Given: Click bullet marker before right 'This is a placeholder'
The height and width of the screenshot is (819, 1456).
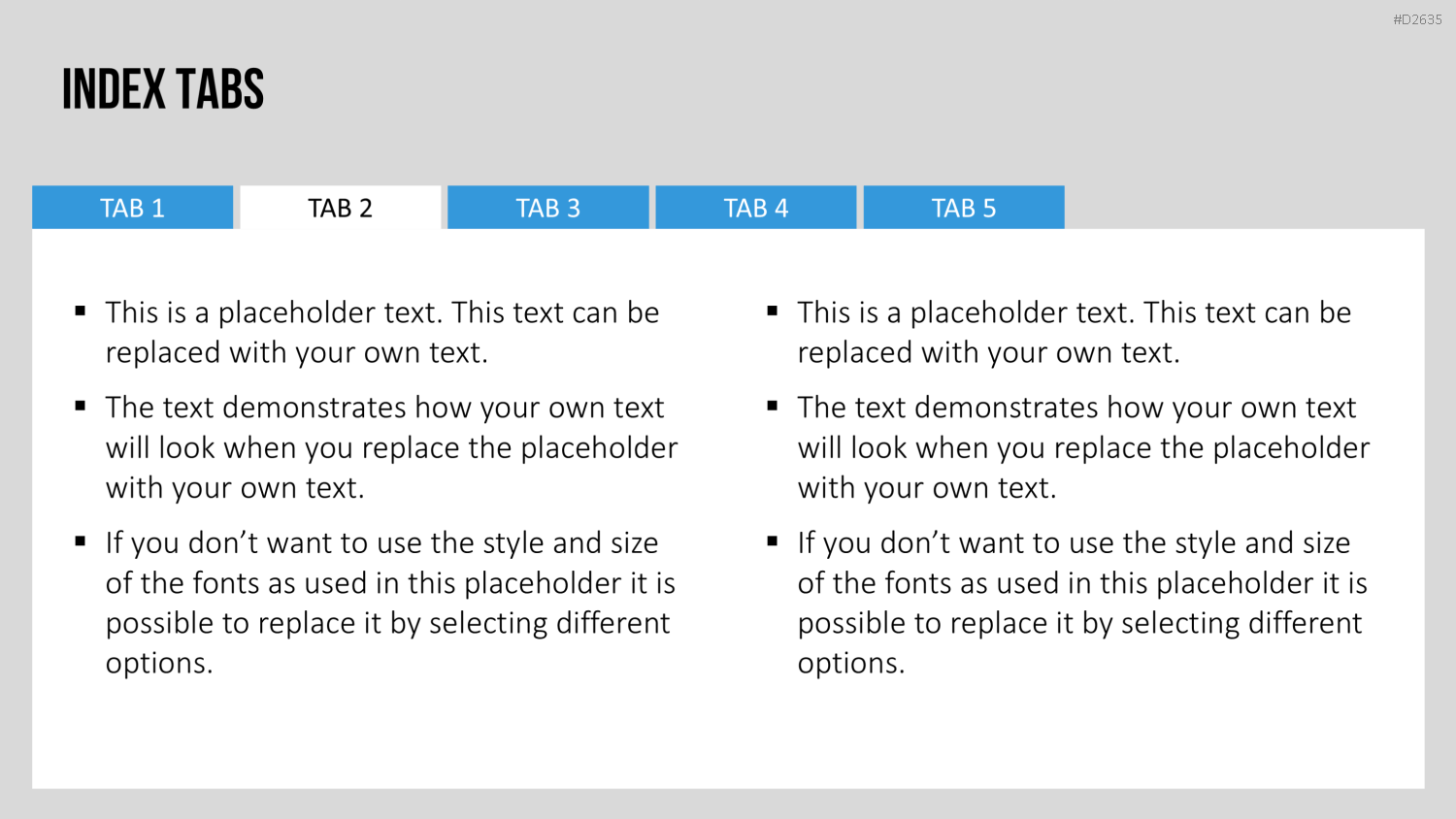Looking at the screenshot, I should pyautogui.click(x=773, y=311).
